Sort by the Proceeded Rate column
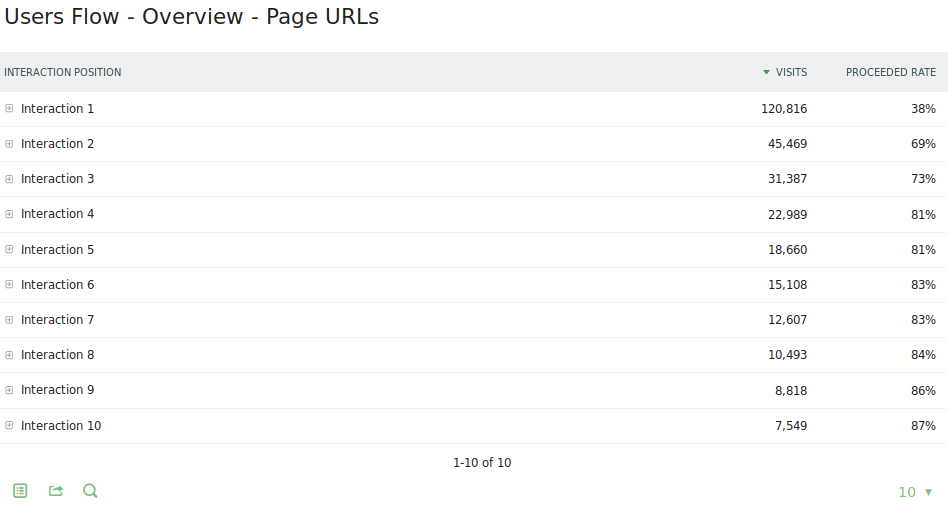The height and width of the screenshot is (512, 948). point(890,72)
